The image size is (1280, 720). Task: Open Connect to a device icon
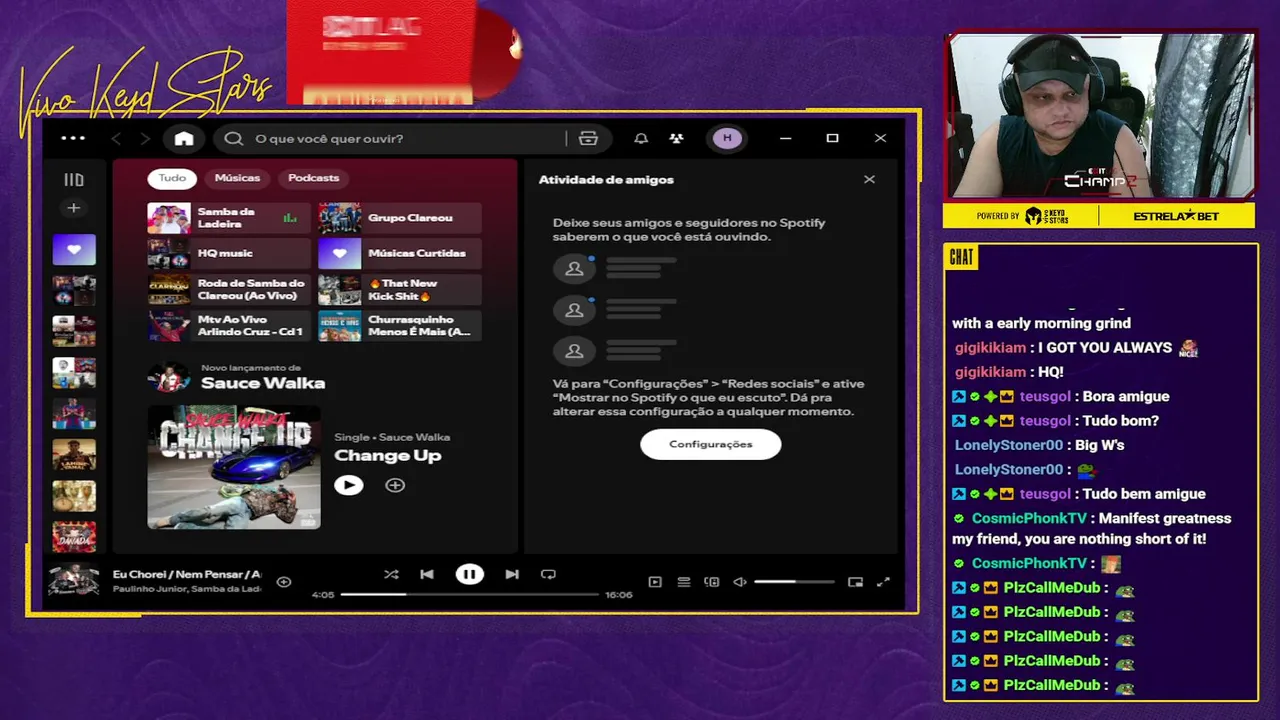click(x=712, y=582)
